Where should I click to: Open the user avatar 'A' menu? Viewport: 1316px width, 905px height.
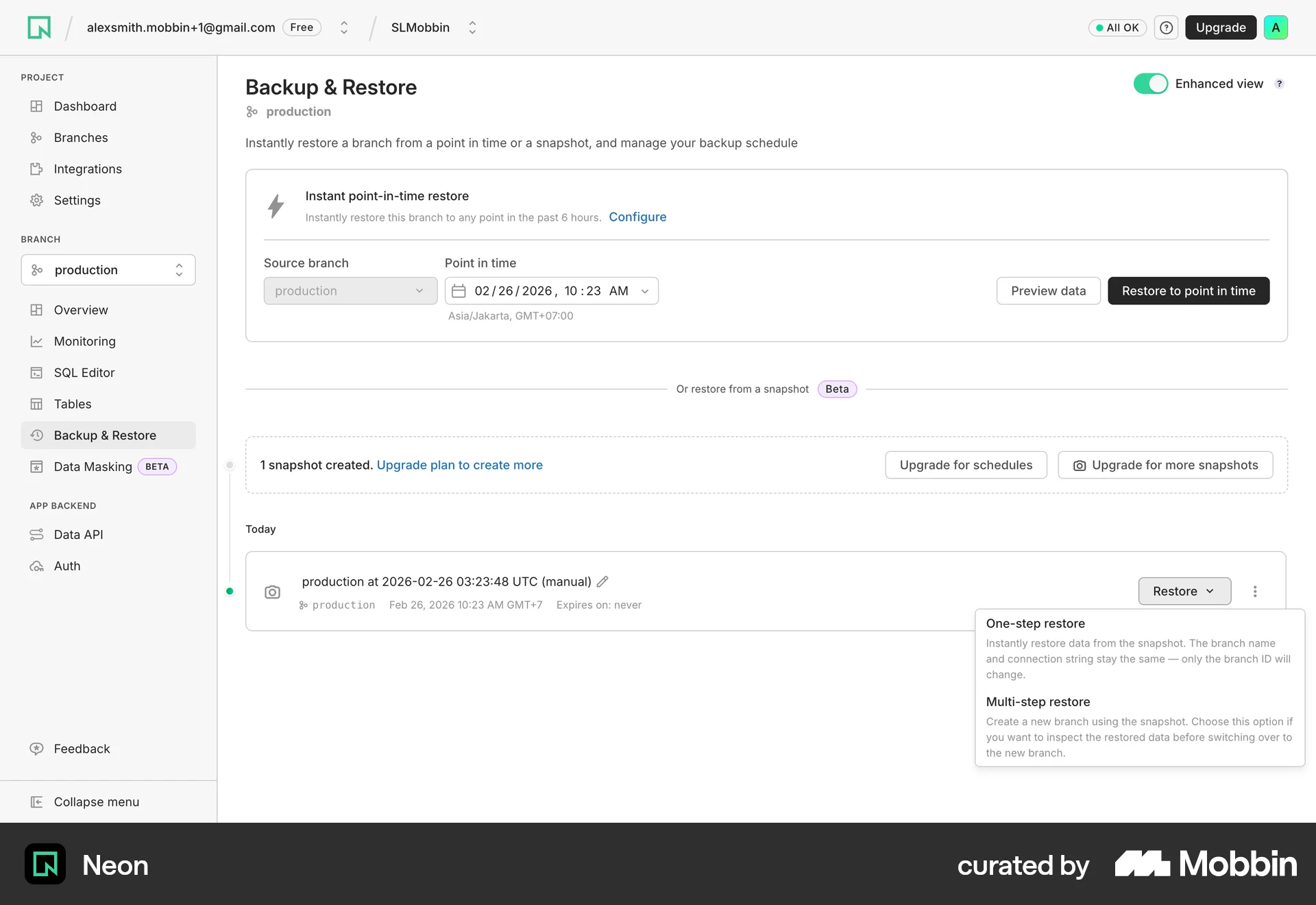click(1276, 27)
